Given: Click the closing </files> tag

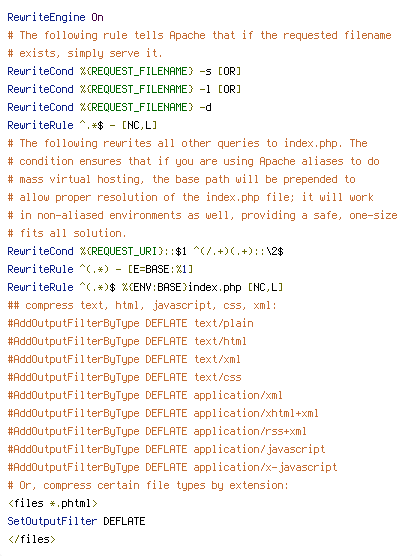Looking at the screenshot, I should point(32,540).
